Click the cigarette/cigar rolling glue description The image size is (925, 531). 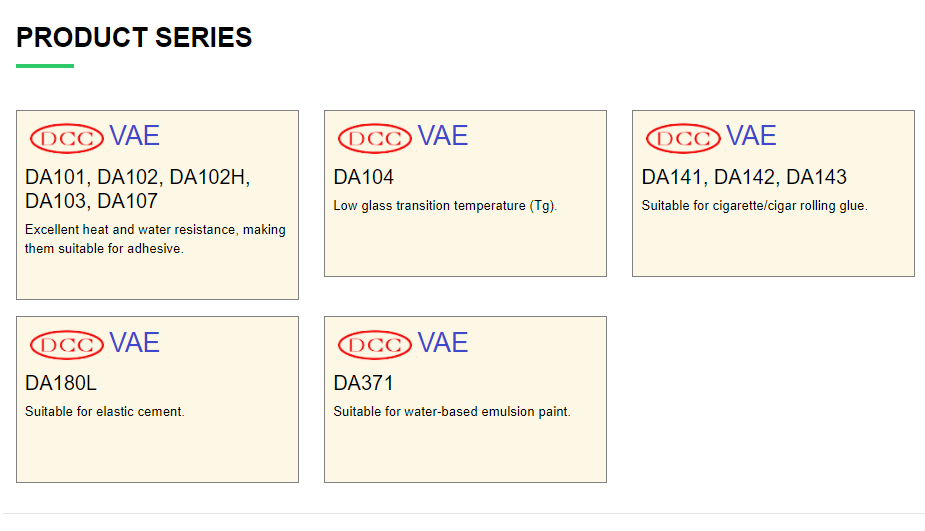click(x=754, y=206)
